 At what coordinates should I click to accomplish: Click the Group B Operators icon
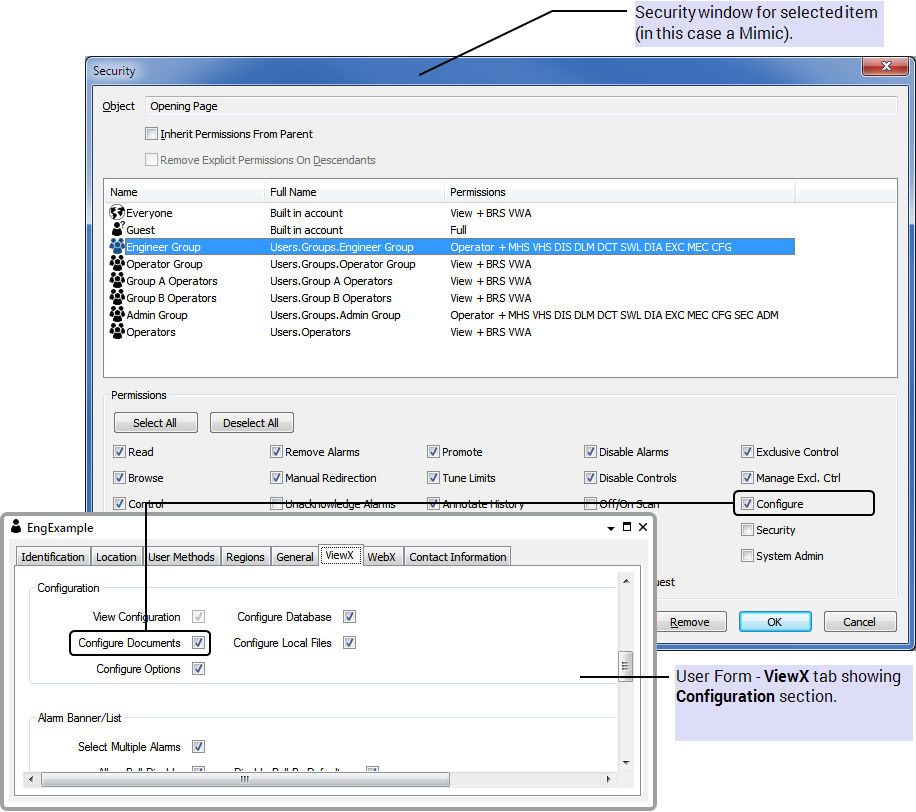[117, 297]
